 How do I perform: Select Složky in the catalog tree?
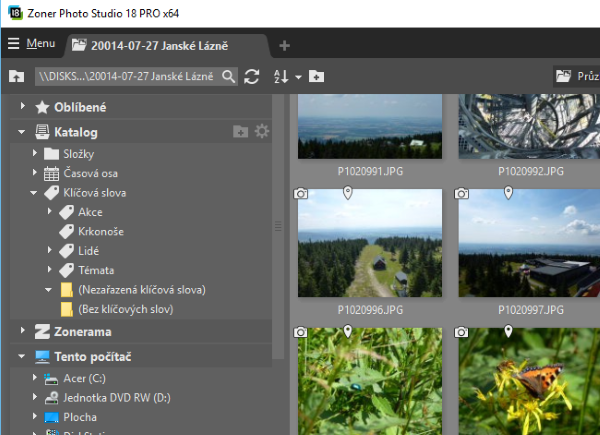point(78,154)
